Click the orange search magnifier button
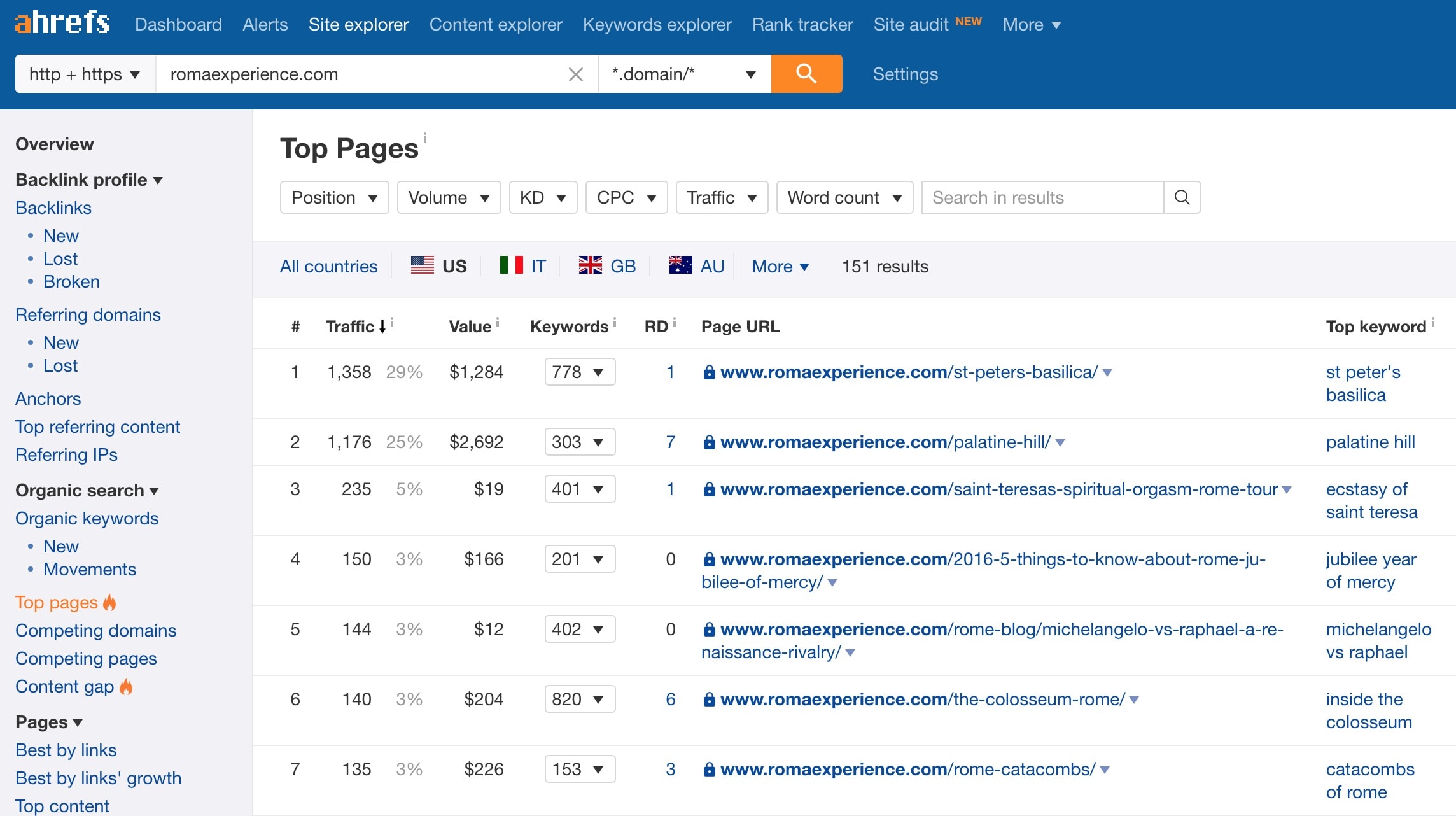The image size is (1456, 816). click(806, 74)
